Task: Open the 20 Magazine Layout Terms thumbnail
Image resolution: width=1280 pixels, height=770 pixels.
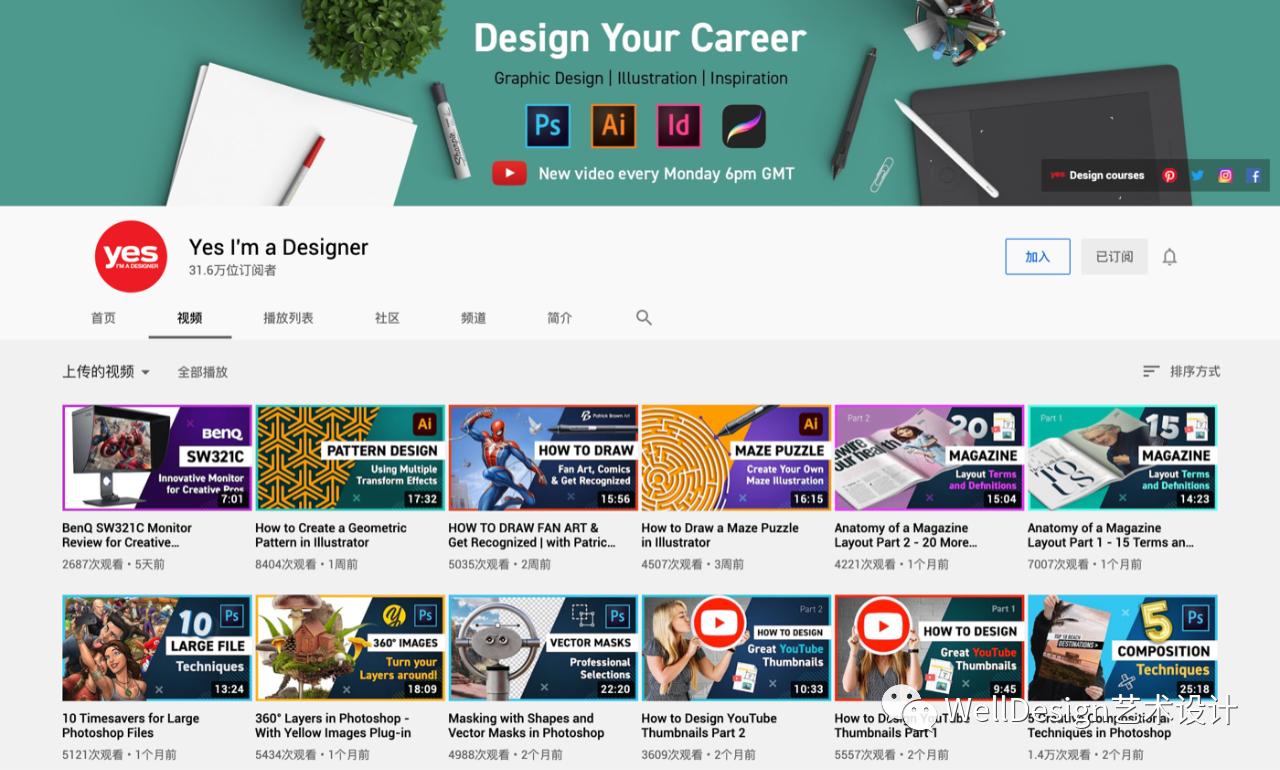Action: [x=929, y=458]
